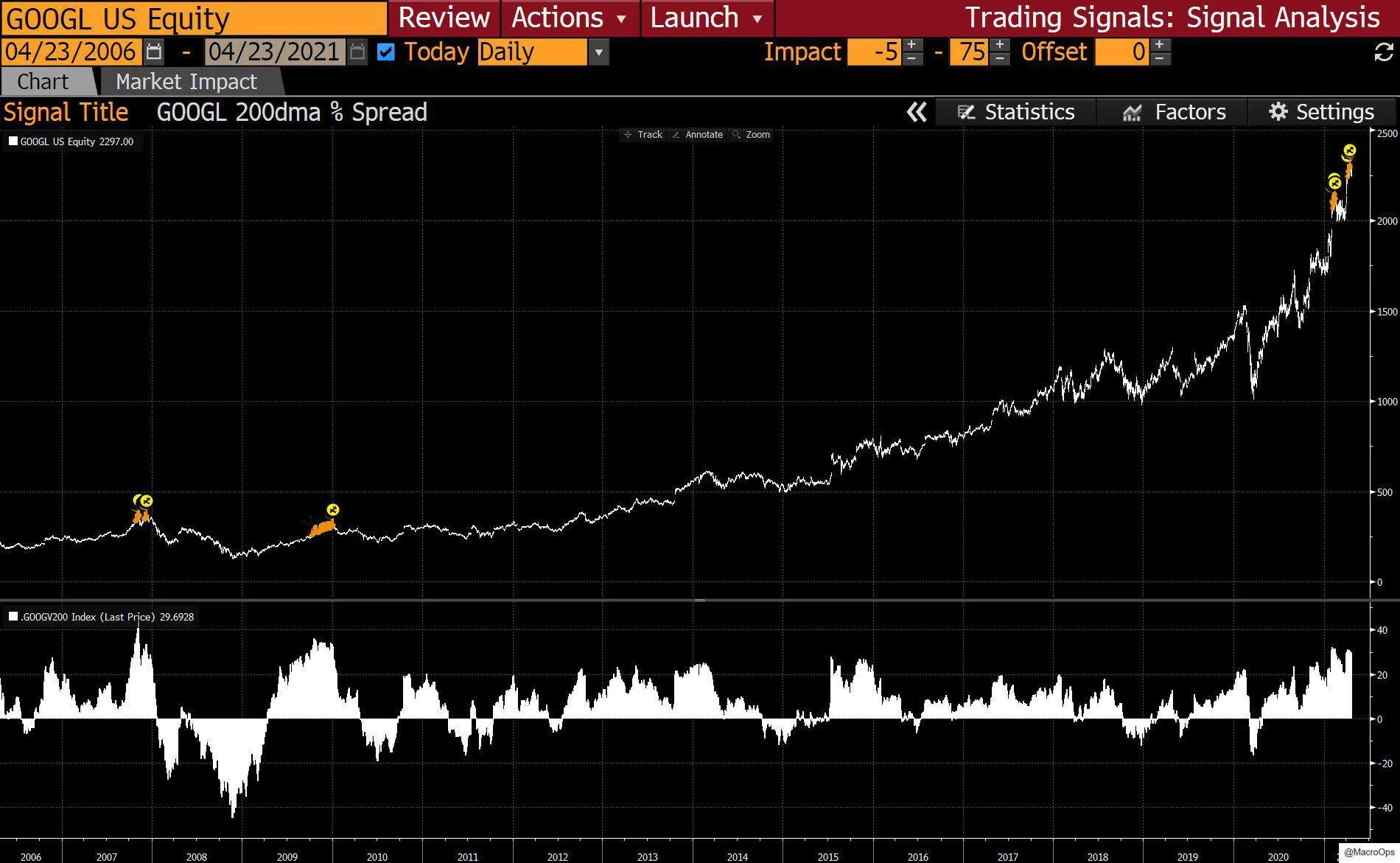Image resolution: width=1400 pixels, height=863 pixels.
Task: Click the Trading Signals: Signal Analysis heading
Action: (x=1172, y=18)
